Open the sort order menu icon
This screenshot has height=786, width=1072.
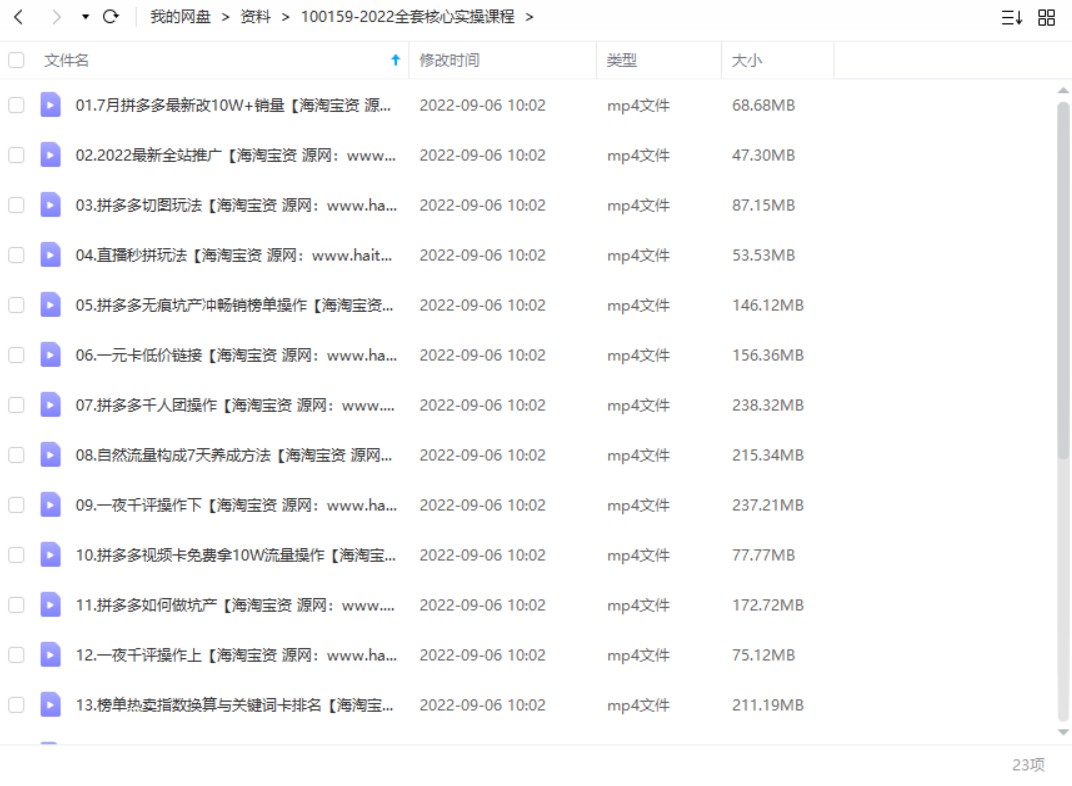tap(1012, 18)
